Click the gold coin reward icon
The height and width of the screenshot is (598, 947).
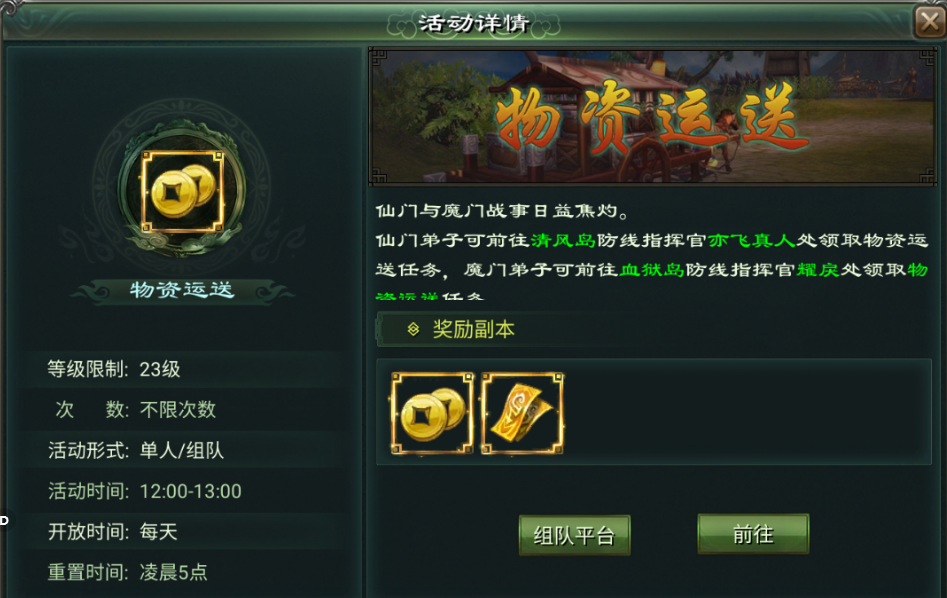(432, 414)
